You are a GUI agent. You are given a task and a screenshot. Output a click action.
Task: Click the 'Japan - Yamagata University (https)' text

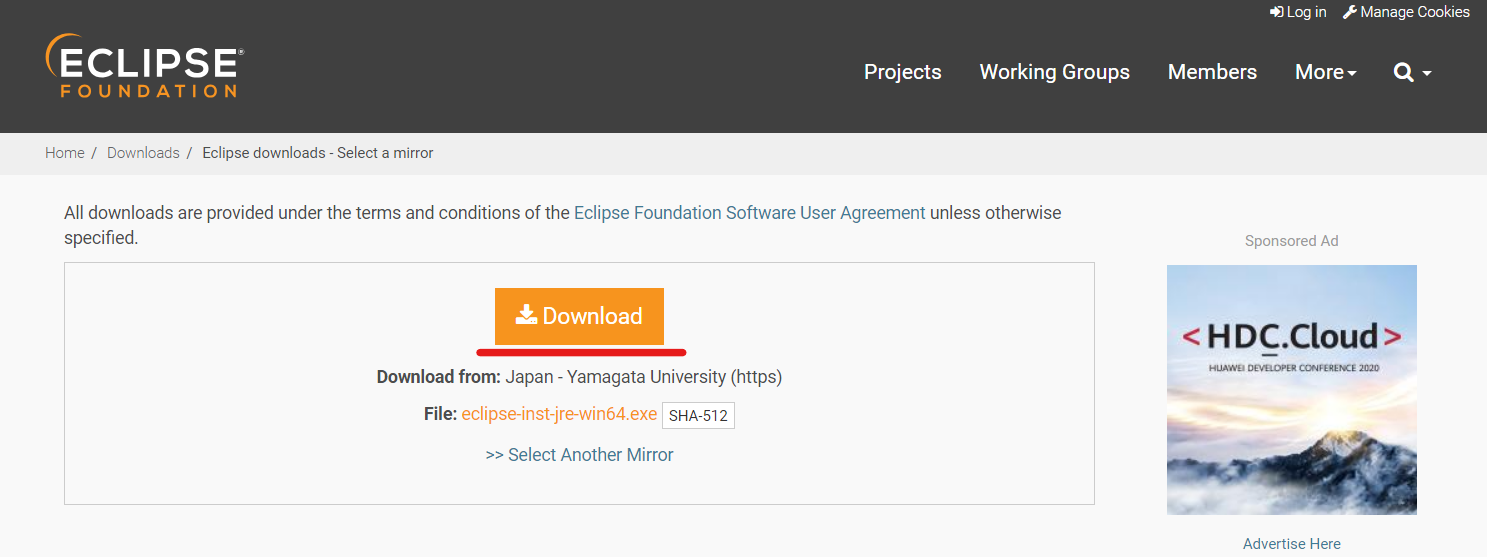click(x=644, y=377)
